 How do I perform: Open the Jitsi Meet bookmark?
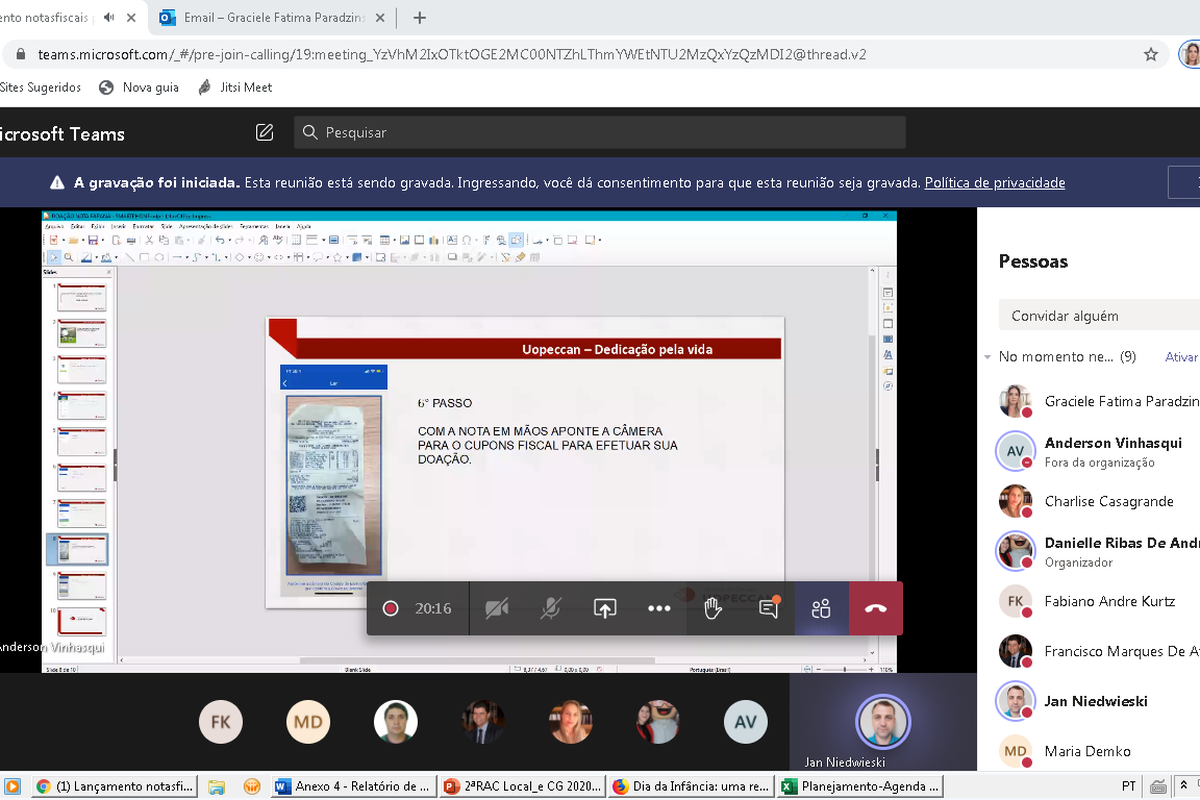coord(235,87)
